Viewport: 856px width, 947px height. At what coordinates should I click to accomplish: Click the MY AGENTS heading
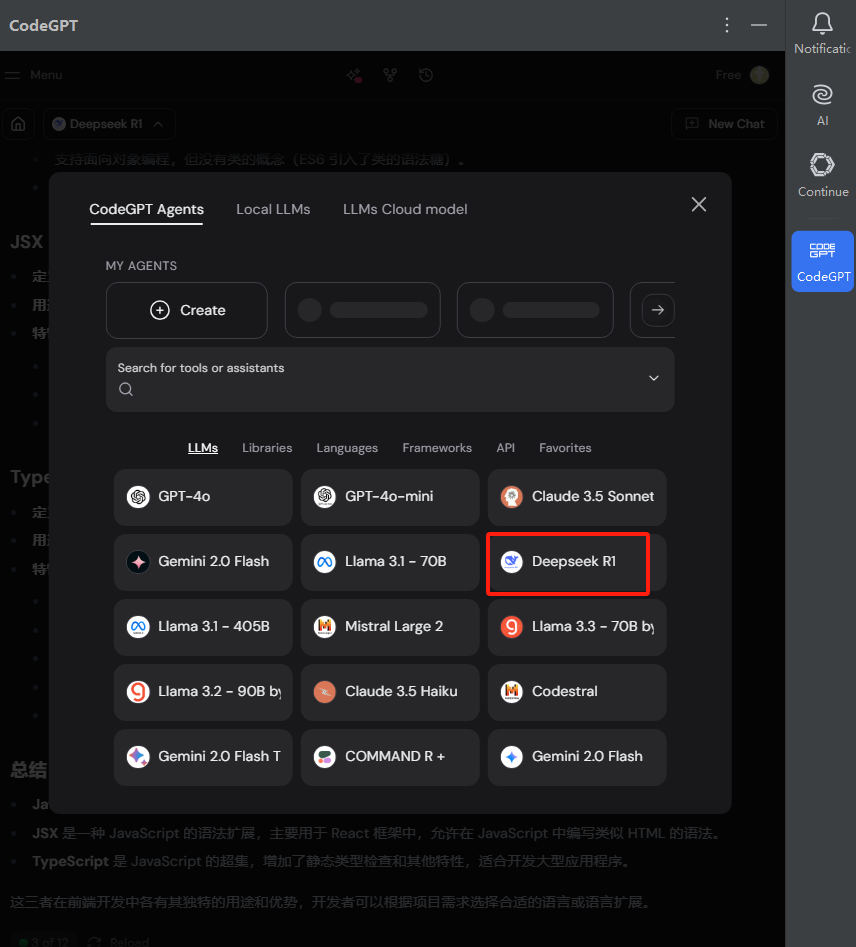point(141,266)
